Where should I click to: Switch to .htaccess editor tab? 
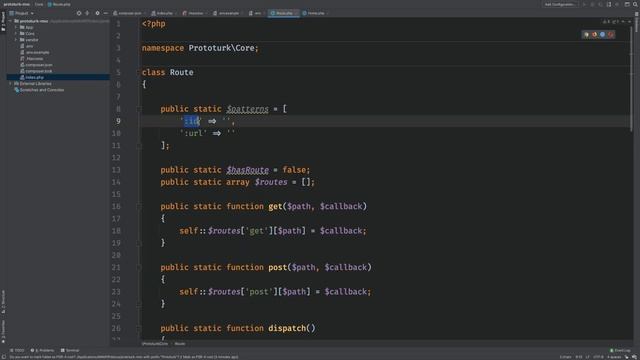click(195, 13)
